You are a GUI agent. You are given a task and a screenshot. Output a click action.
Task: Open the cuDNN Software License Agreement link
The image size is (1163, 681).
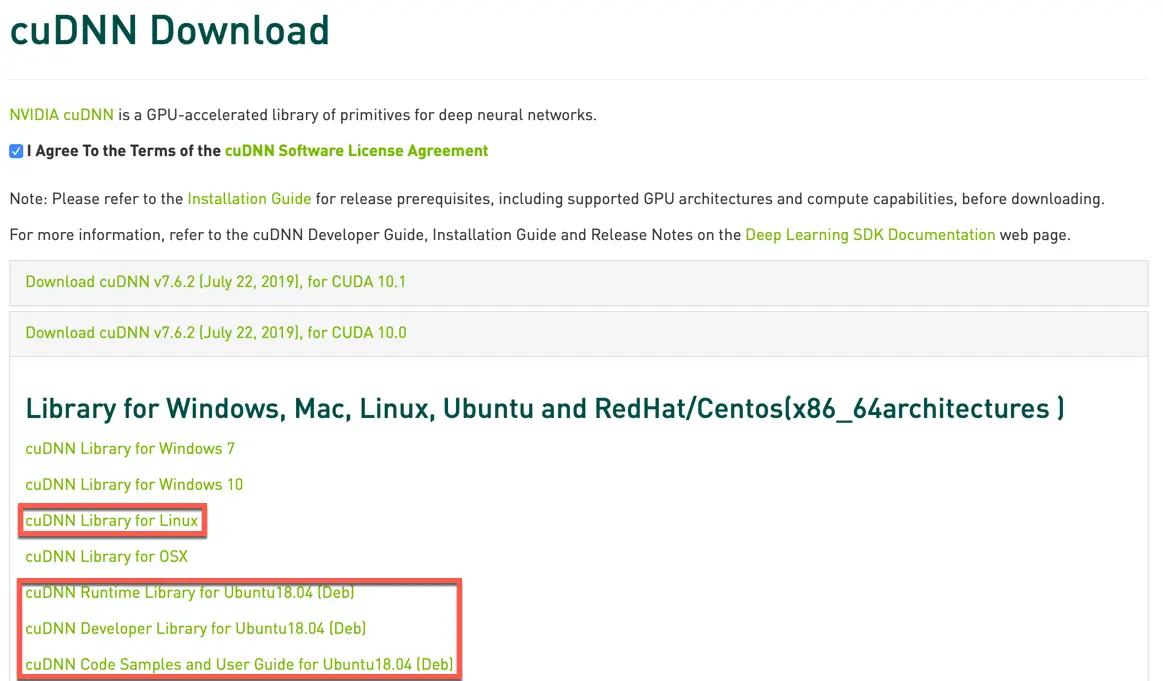pyautogui.click(x=356, y=151)
